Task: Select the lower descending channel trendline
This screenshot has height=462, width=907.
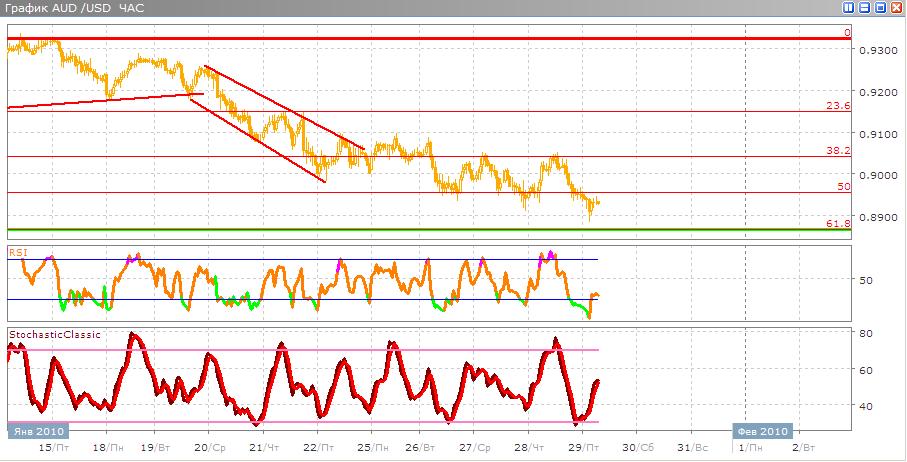Action: (x=258, y=140)
